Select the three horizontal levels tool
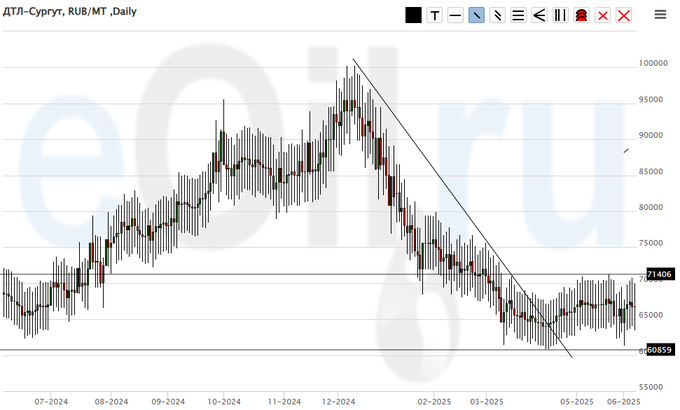The height and width of the screenshot is (410, 680). [x=518, y=15]
